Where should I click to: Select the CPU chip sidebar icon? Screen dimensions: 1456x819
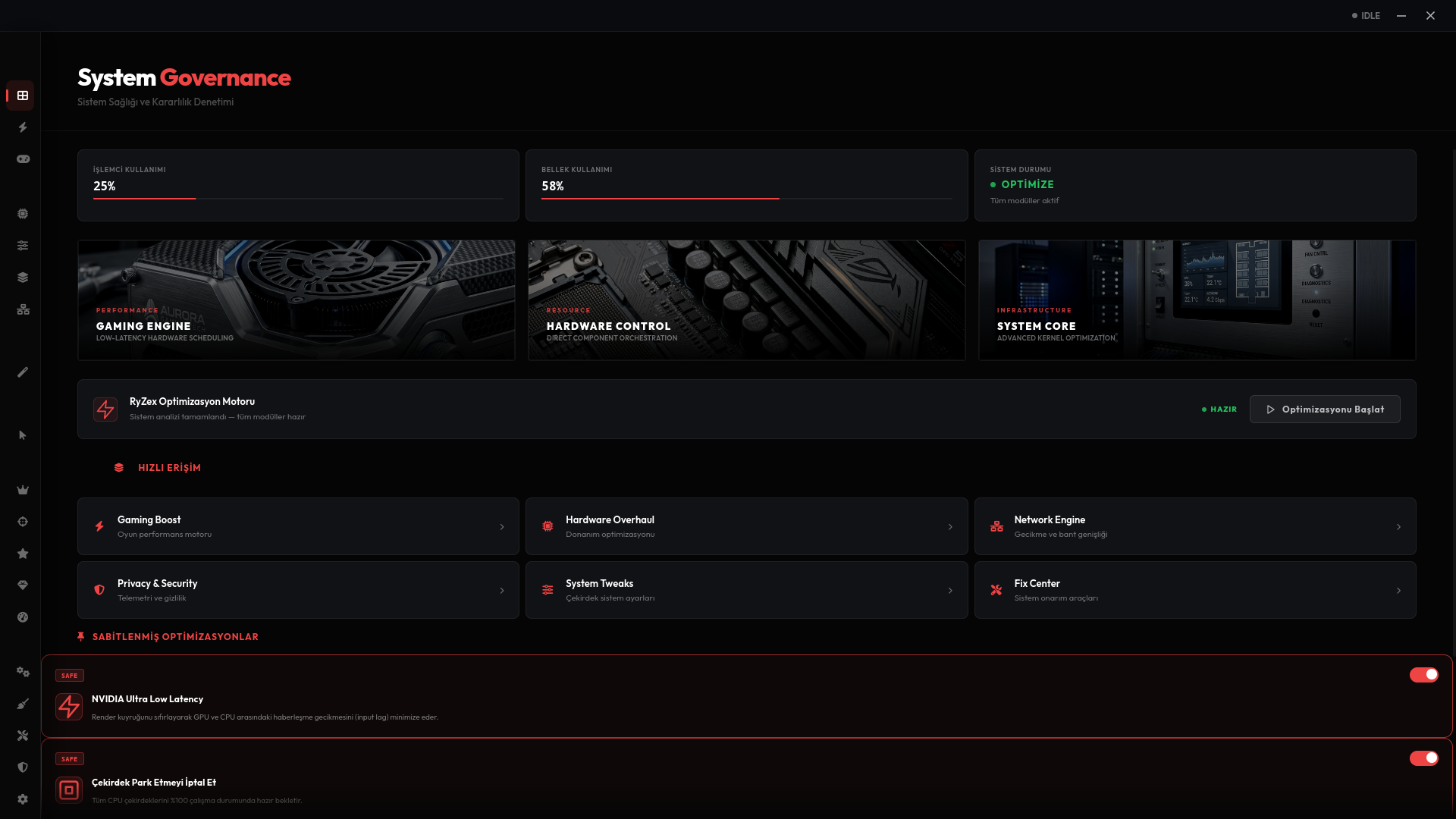tap(23, 214)
